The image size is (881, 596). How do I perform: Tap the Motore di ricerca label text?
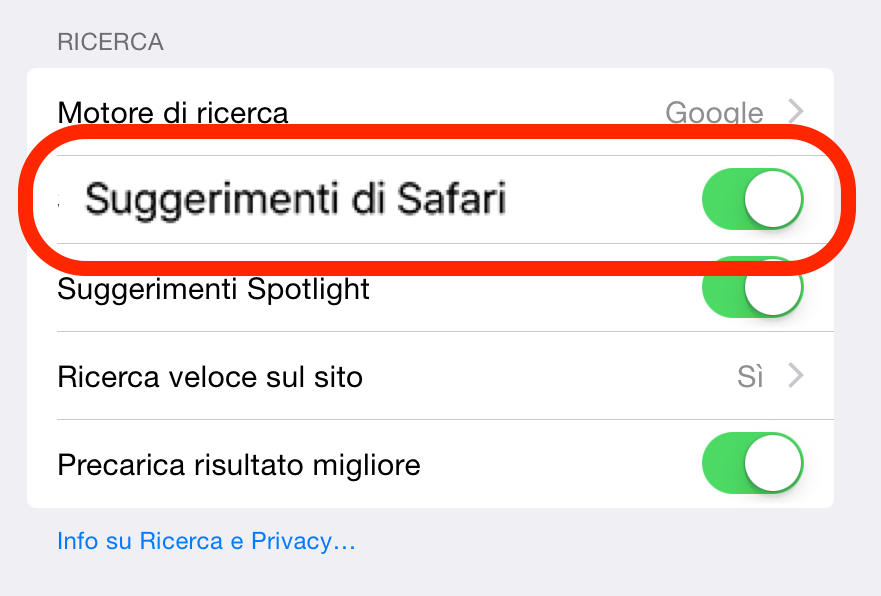[172, 113]
